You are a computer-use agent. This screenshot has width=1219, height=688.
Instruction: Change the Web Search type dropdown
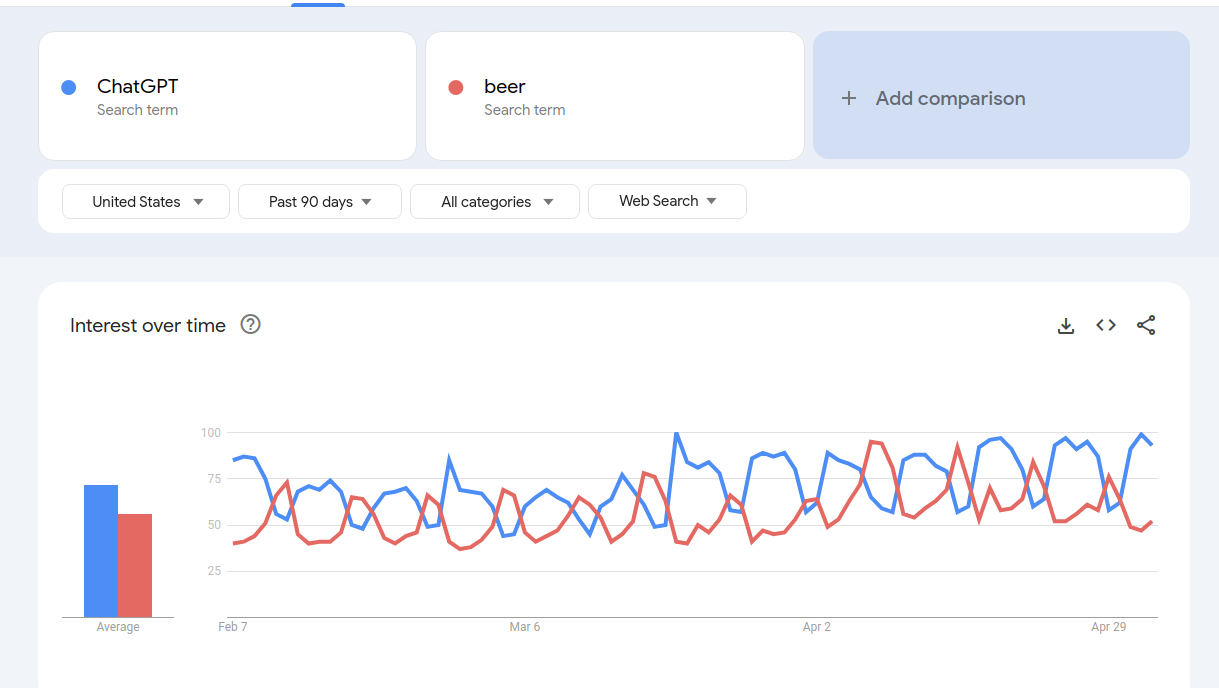pos(667,201)
